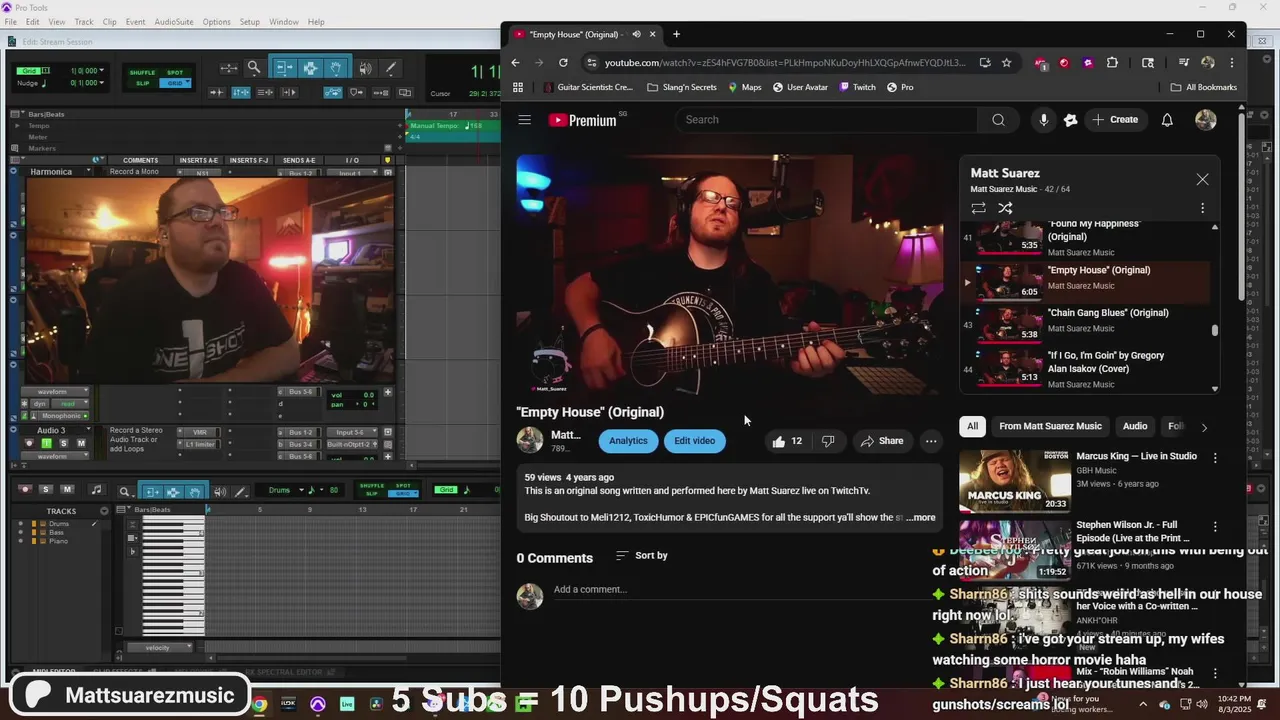Click the YouTube search input field
Image resolution: width=1280 pixels, height=720 pixels.
[x=827, y=120]
